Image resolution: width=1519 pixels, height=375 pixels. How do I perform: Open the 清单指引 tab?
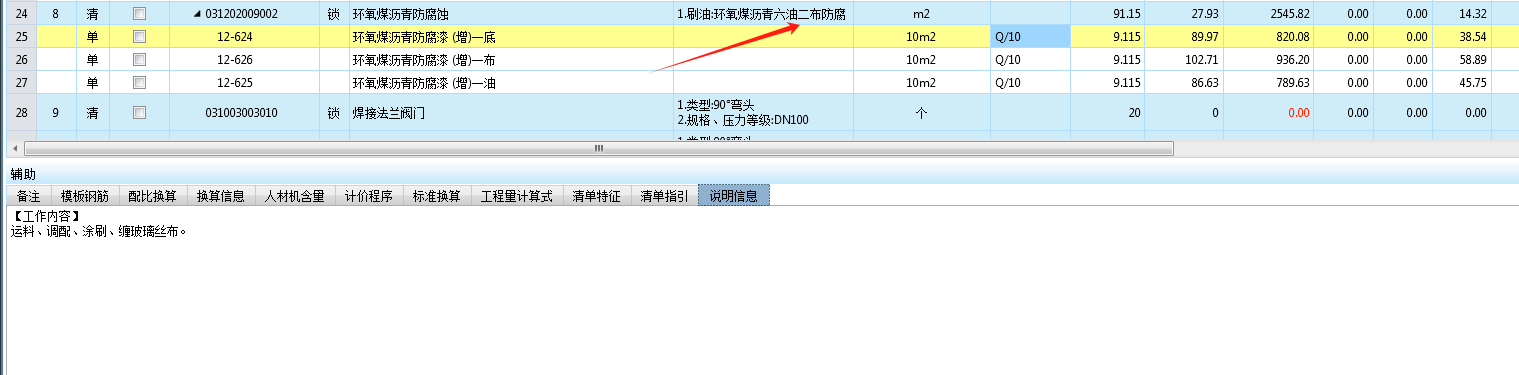point(664,196)
